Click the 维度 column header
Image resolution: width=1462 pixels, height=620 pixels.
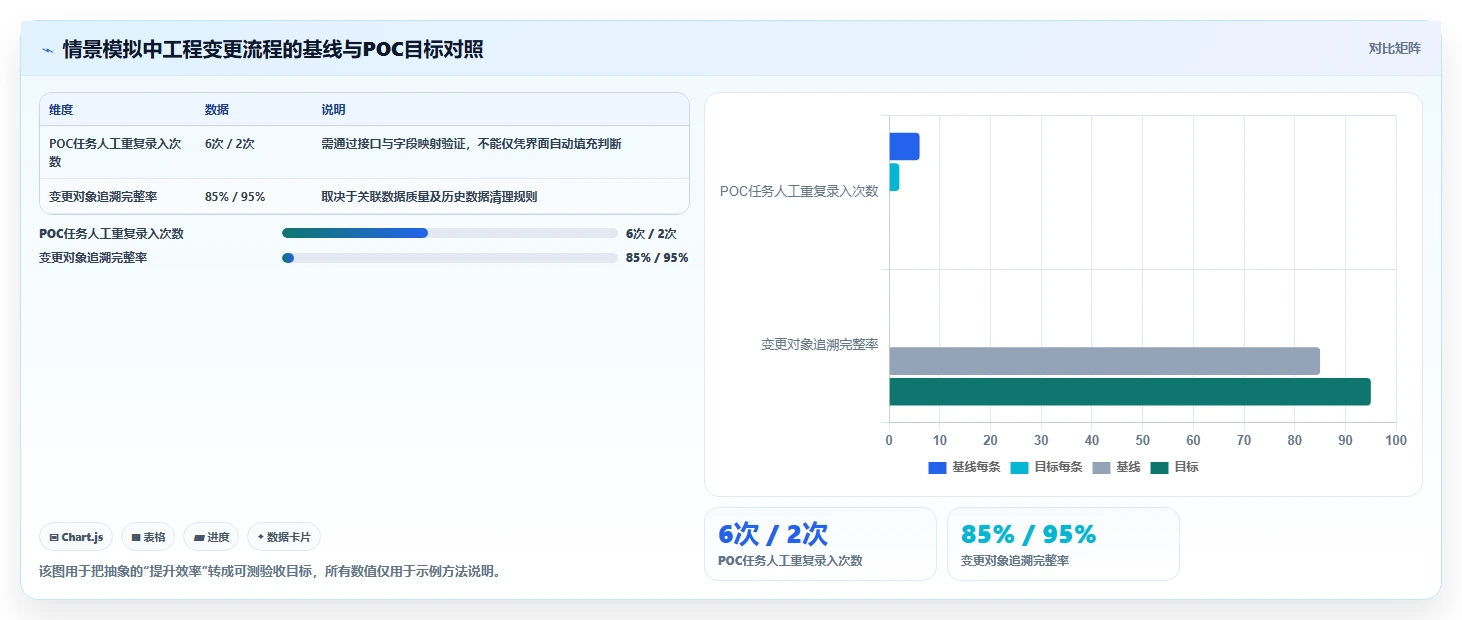click(61, 110)
